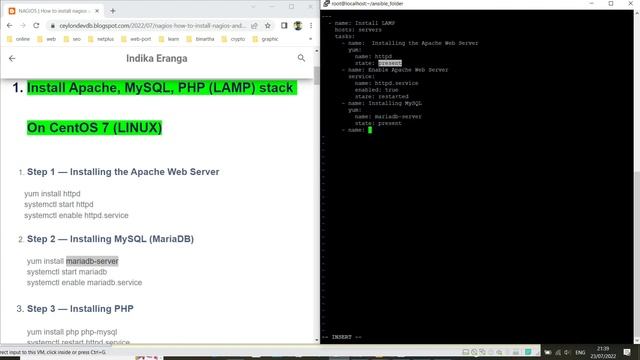Bookmark this page with star icon
640x360 pixels.
[268, 26]
